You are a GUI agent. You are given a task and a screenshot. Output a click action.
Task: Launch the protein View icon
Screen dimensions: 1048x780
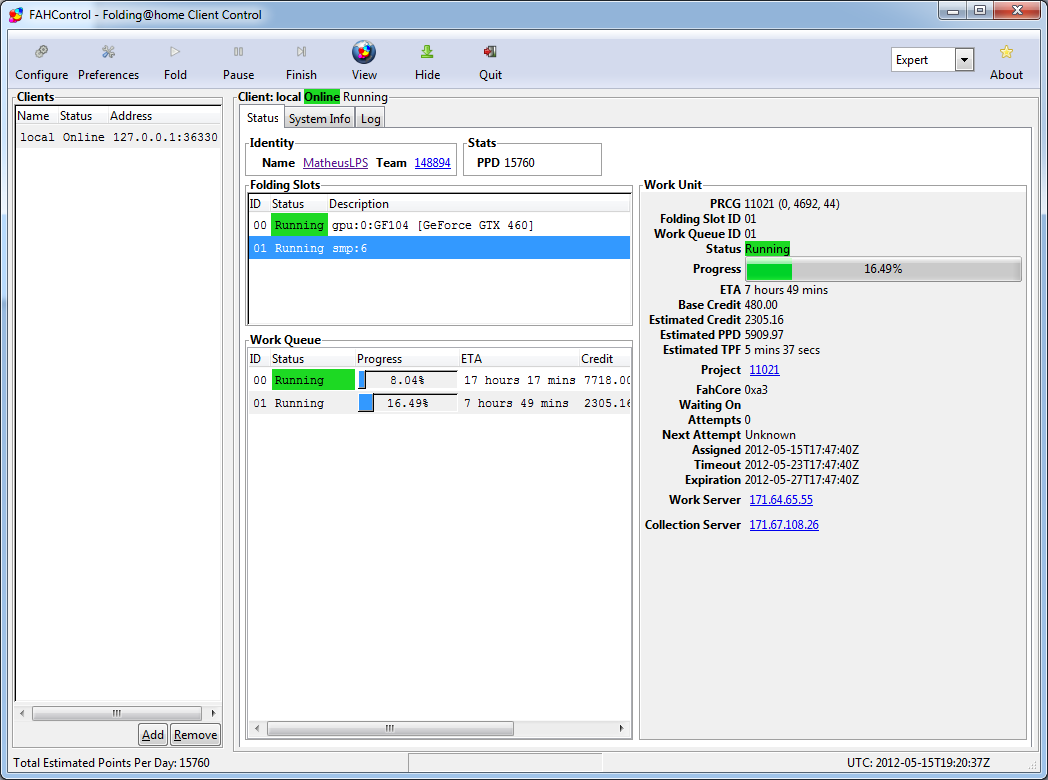(x=364, y=52)
